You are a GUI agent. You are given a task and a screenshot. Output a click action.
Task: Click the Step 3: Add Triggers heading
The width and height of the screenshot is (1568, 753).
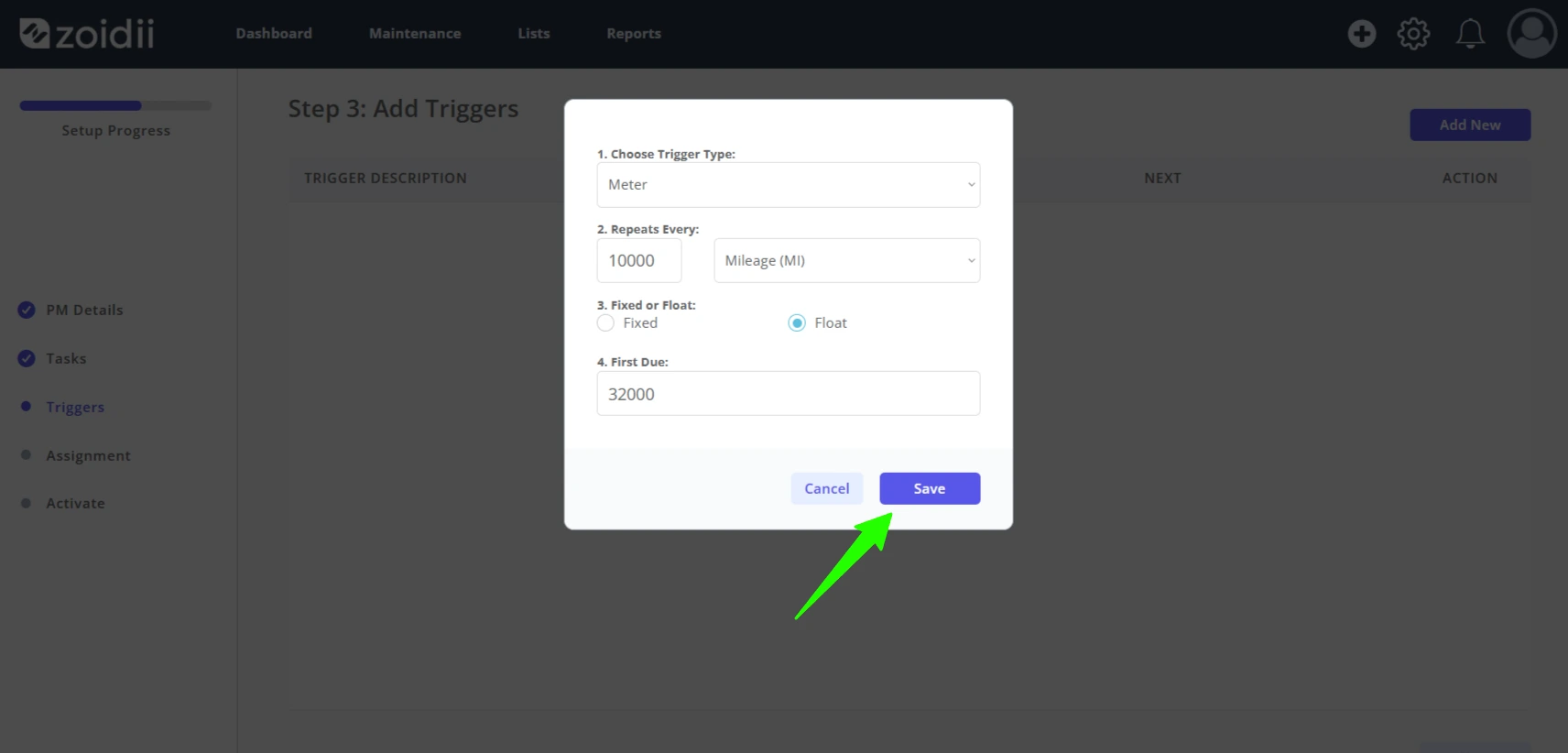[403, 108]
